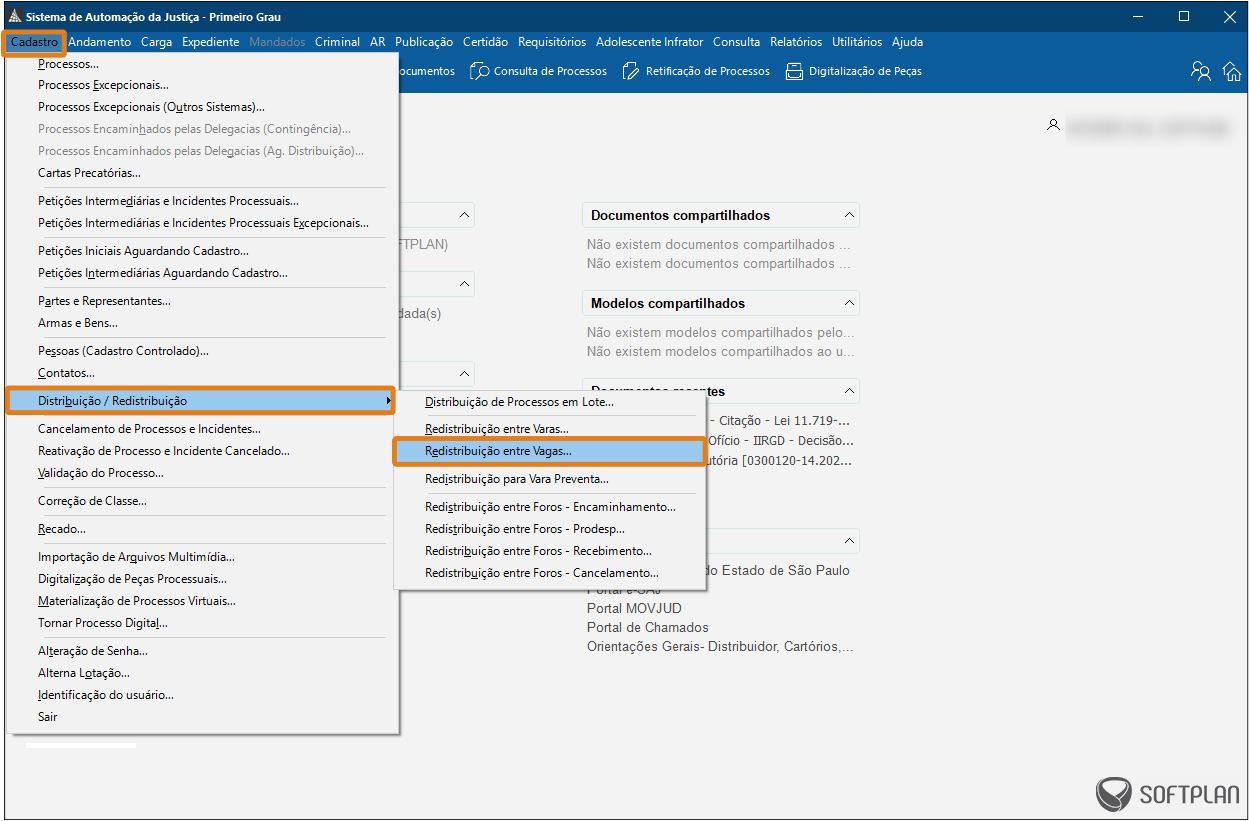The width and height of the screenshot is (1249, 821).
Task: Open the Certidão menu
Action: (x=486, y=42)
